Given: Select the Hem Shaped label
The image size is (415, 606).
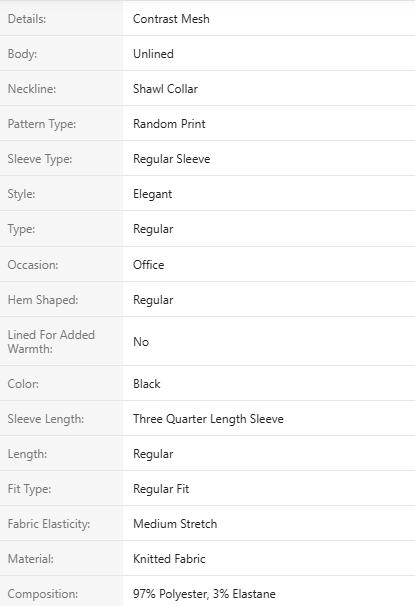Looking at the screenshot, I should (x=43, y=300).
